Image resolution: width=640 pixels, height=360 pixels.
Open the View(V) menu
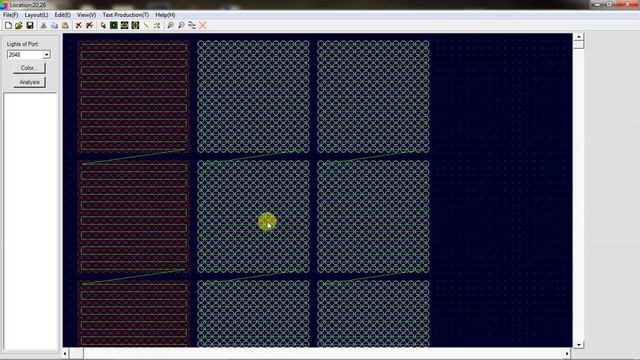[87, 15]
